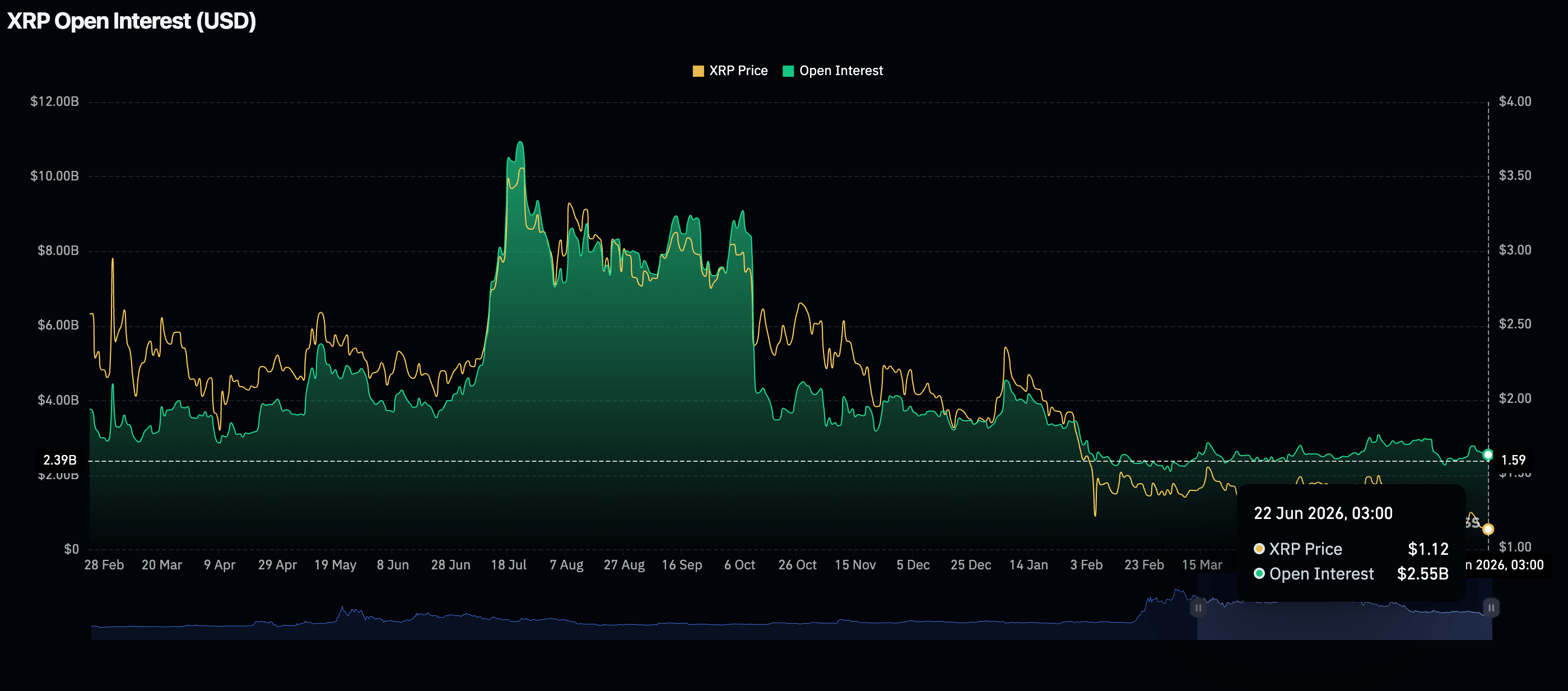This screenshot has height=691, width=1568.
Task: Click the 25 Dec date label
Action: tap(971, 565)
